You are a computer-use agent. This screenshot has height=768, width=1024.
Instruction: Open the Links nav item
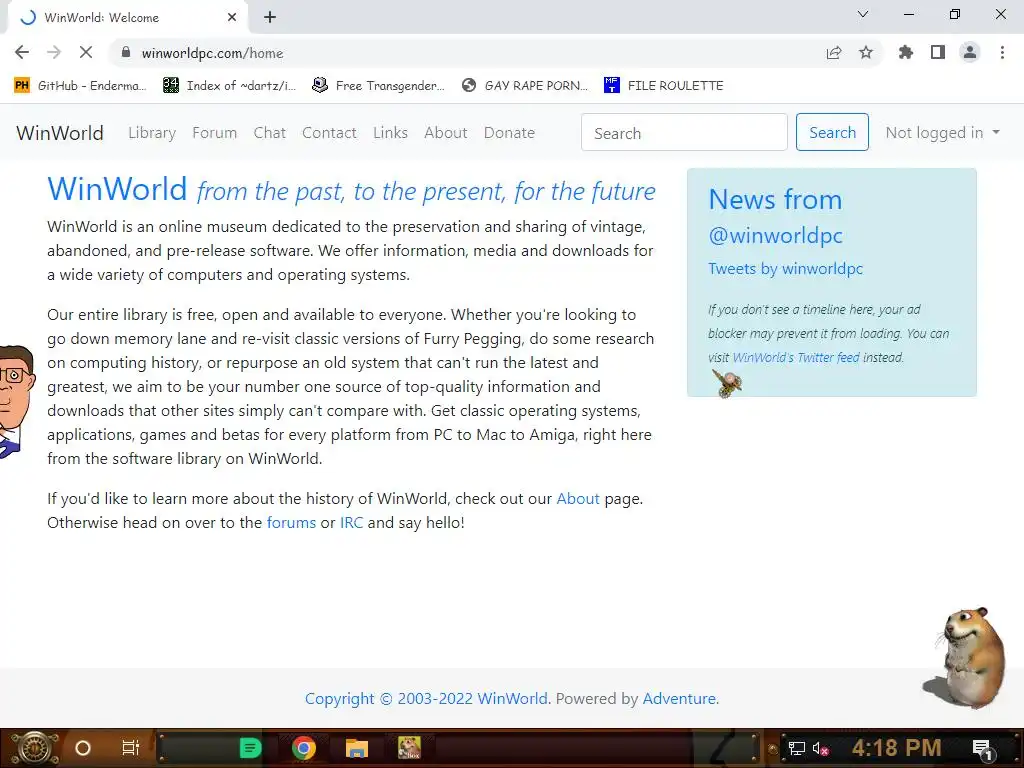(391, 133)
